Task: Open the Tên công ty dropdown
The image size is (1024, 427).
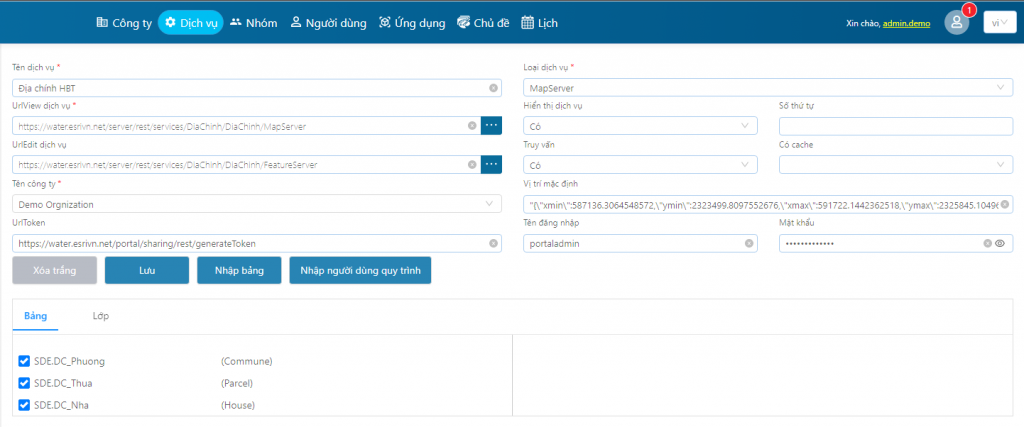Action: click(258, 204)
